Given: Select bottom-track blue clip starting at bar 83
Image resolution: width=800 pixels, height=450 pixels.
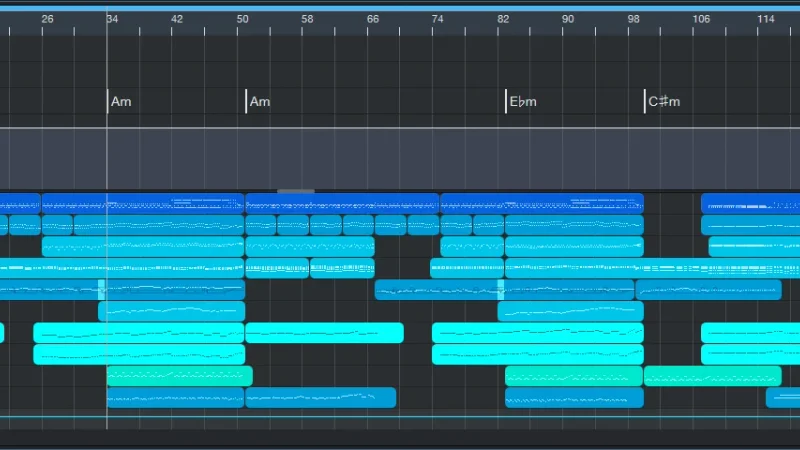Looking at the screenshot, I should [x=574, y=397].
